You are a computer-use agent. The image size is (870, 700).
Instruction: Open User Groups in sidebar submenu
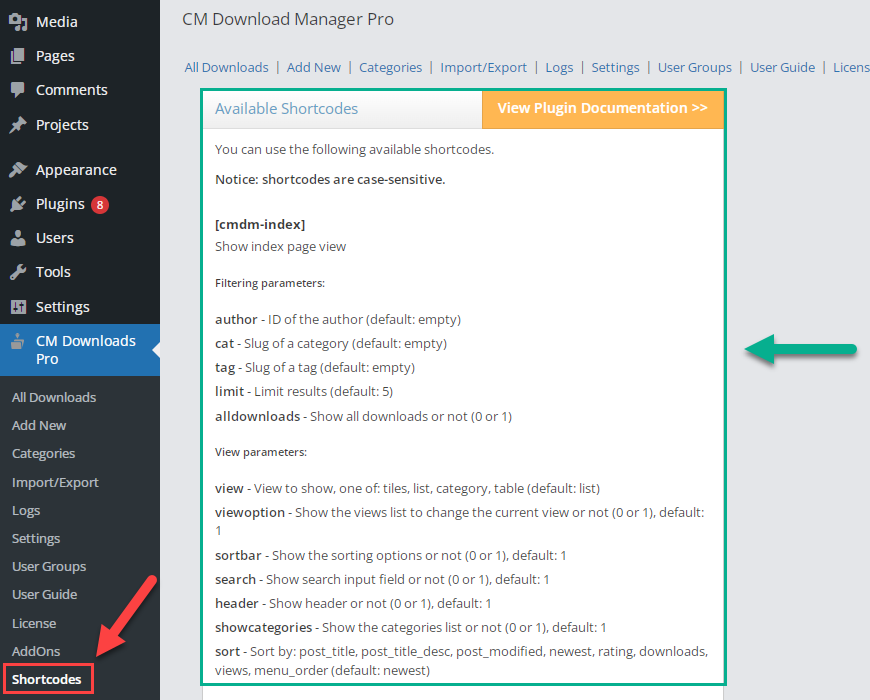pos(49,567)
